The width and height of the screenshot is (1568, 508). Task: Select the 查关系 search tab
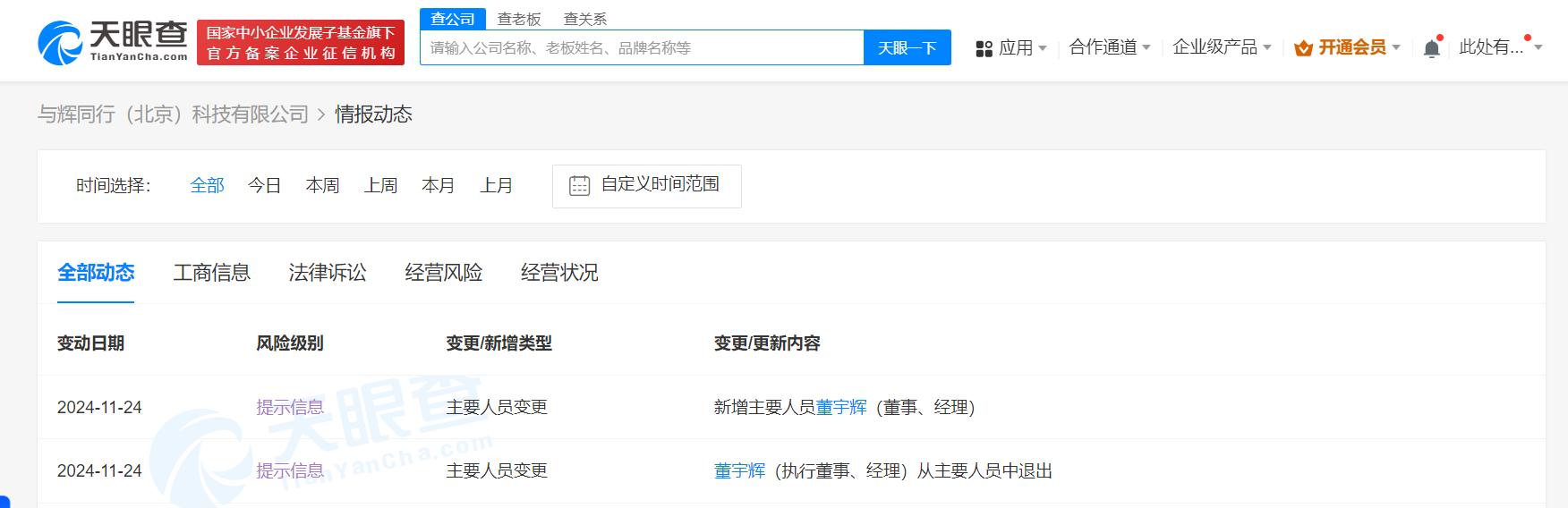coord(585,19)
